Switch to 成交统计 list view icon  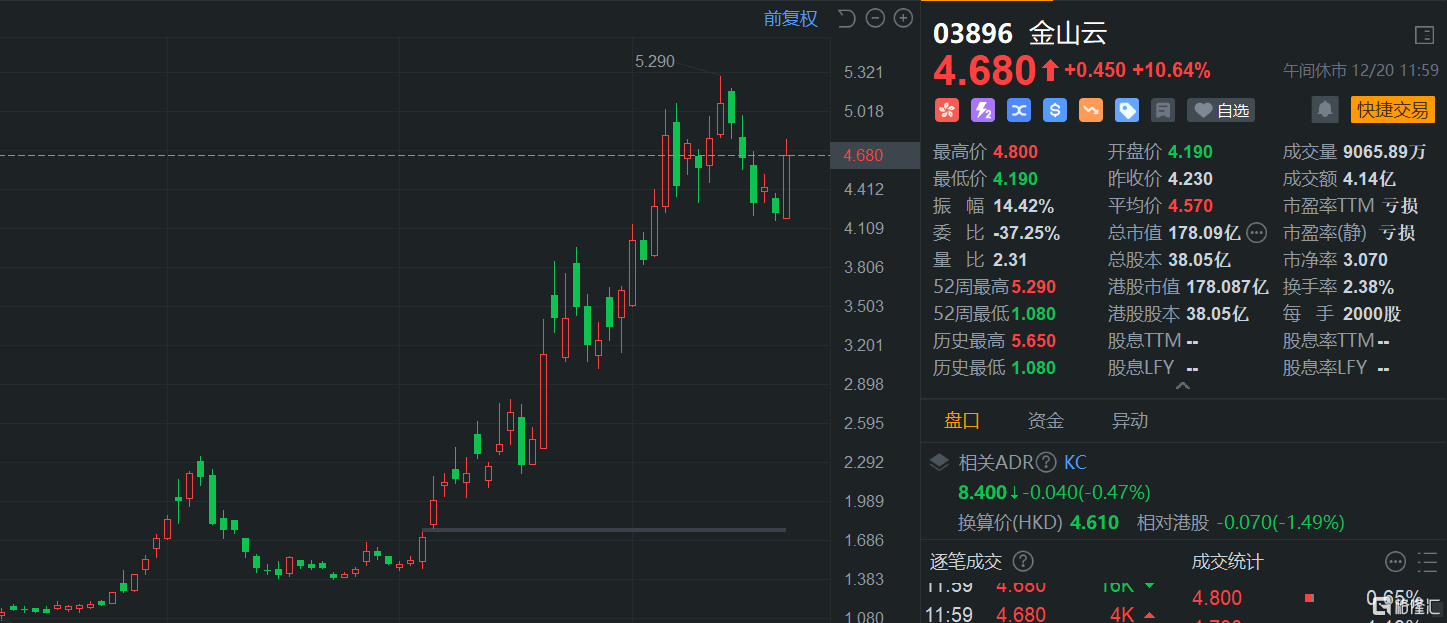pyautogui.click(x=1426, y=562)
